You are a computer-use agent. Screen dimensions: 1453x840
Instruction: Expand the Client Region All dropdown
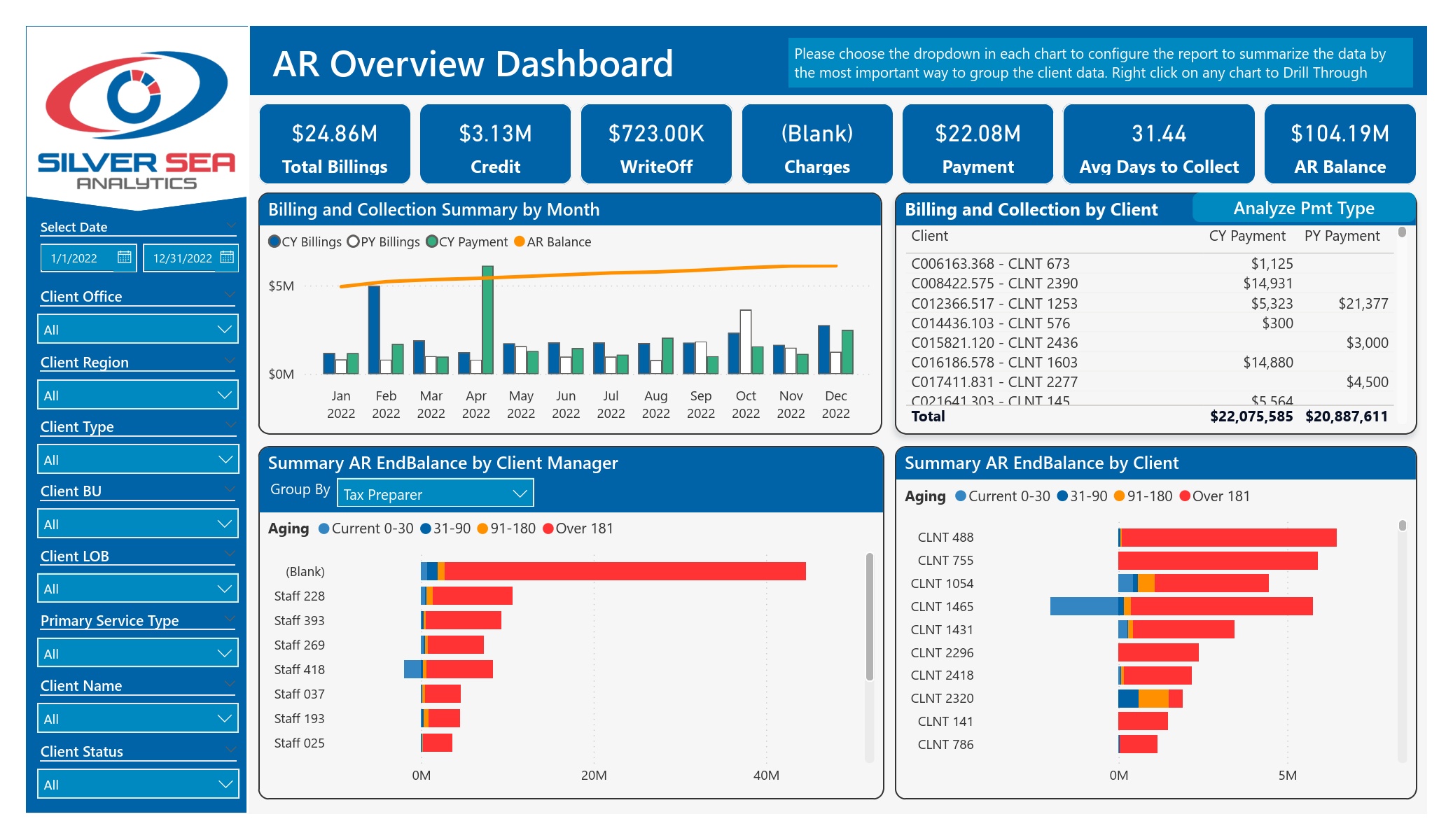point(137,395)
